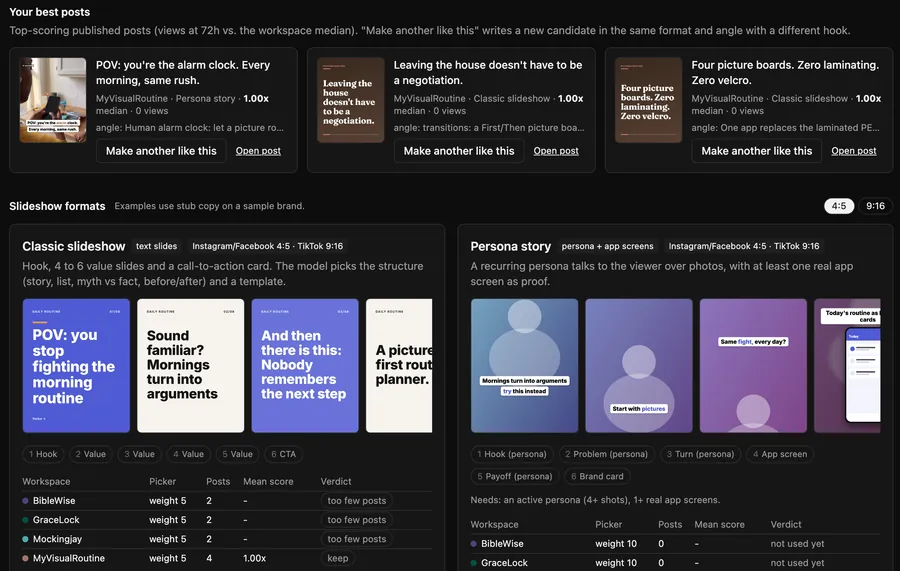This screenshot has height=571, width=900.
Task: Click Make another like this for Leaving the house post
Action: tap(459, 151)
